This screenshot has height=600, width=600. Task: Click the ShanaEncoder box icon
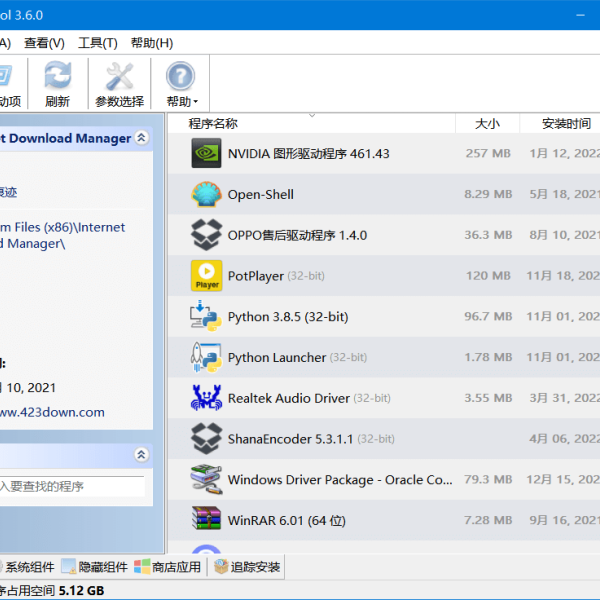(x=206, y=439)
